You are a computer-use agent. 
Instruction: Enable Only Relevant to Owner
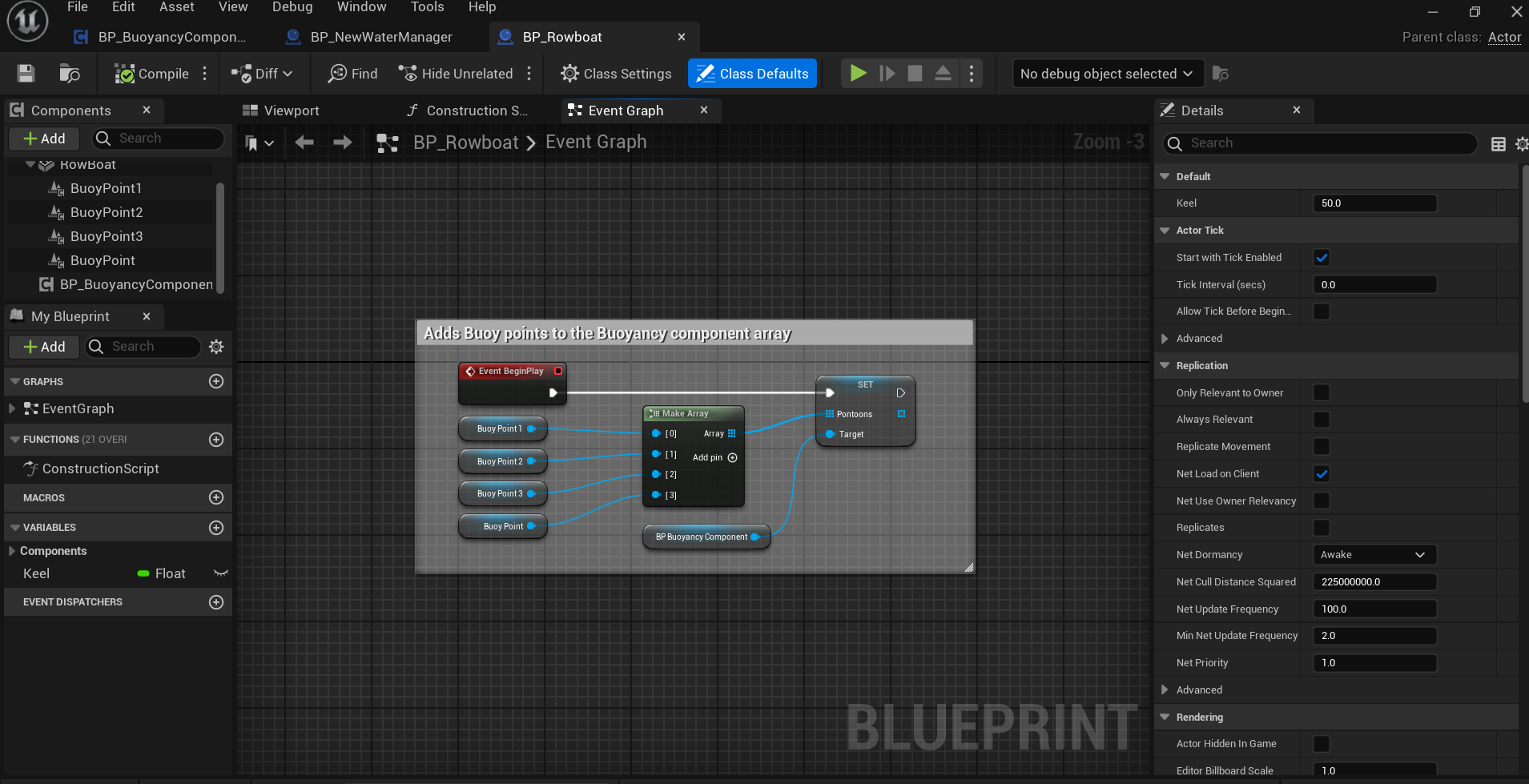pos(1322,392)
